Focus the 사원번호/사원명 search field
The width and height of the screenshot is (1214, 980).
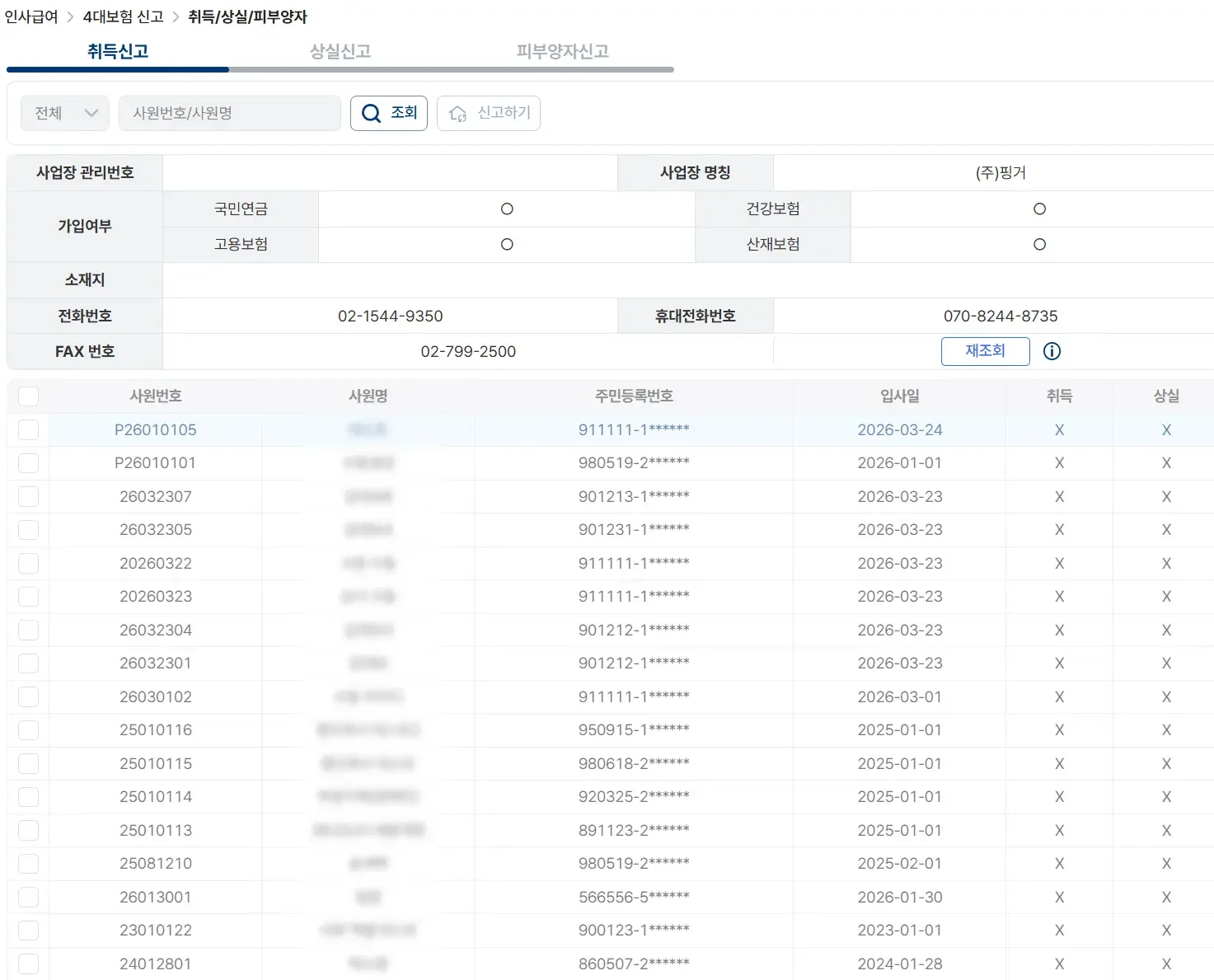pos(229,113)
